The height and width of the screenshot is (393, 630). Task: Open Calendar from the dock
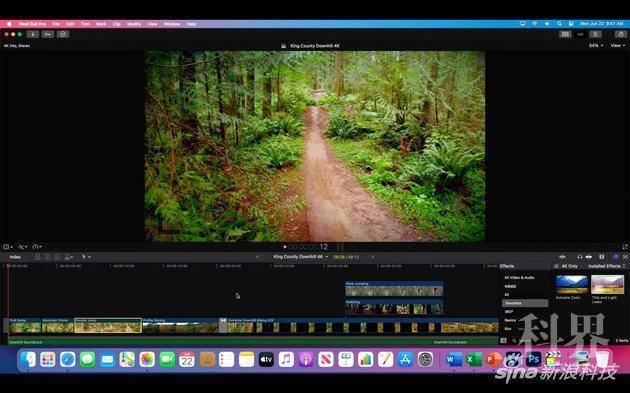click(187, 359)
